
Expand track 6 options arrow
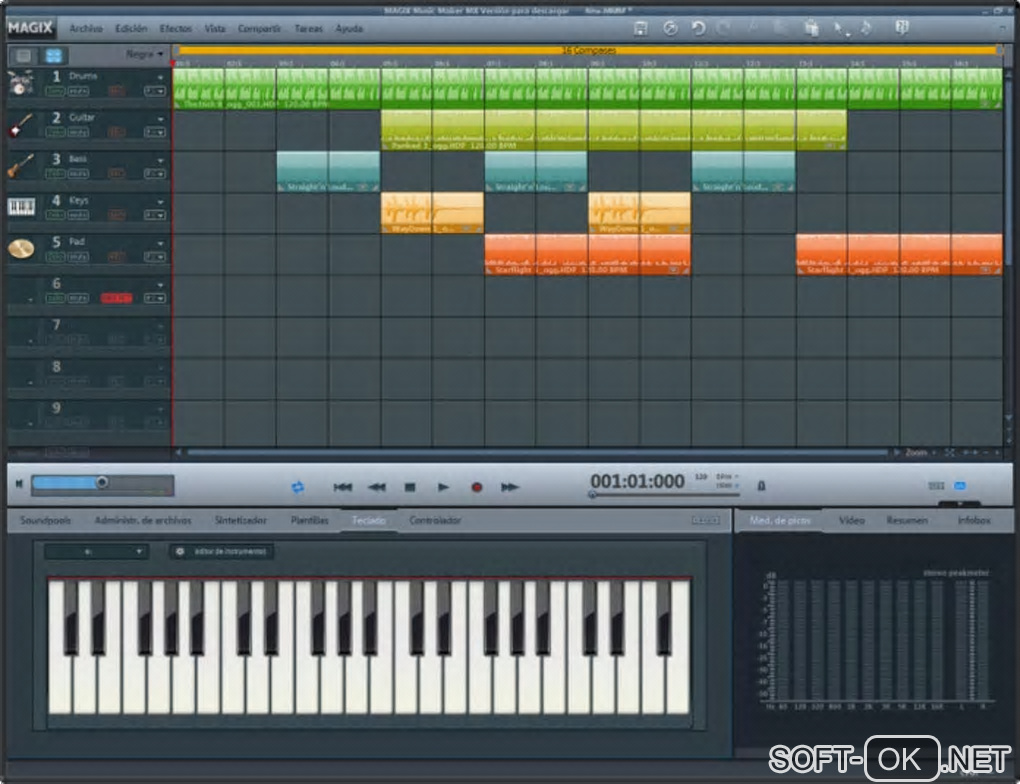pos(160,285)
